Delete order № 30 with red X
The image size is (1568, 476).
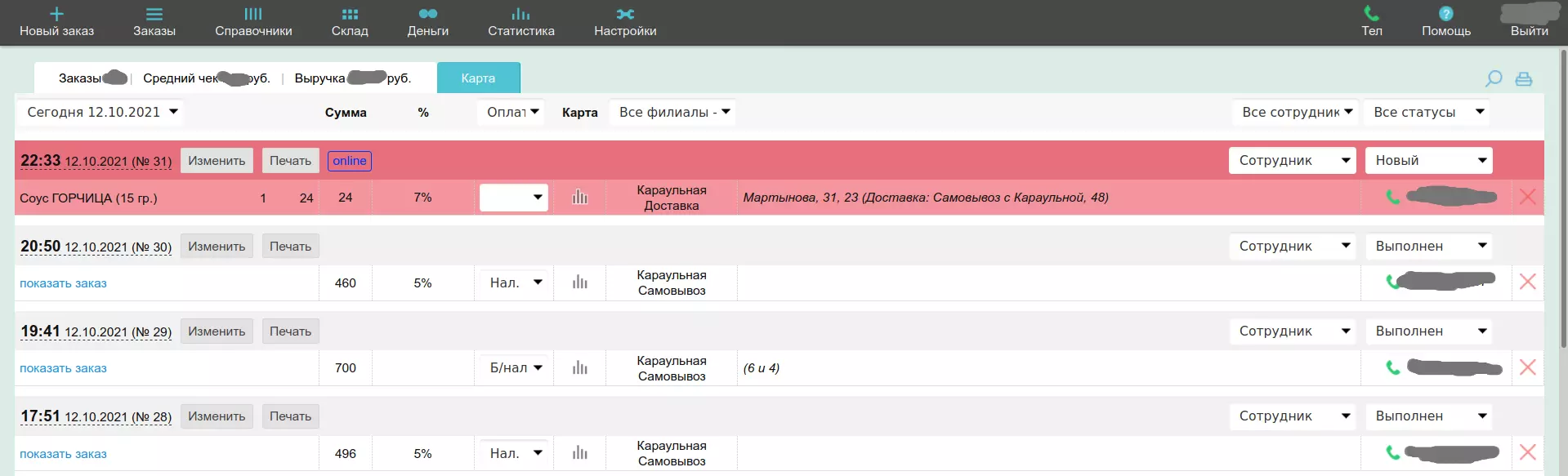pos(1527,282)
